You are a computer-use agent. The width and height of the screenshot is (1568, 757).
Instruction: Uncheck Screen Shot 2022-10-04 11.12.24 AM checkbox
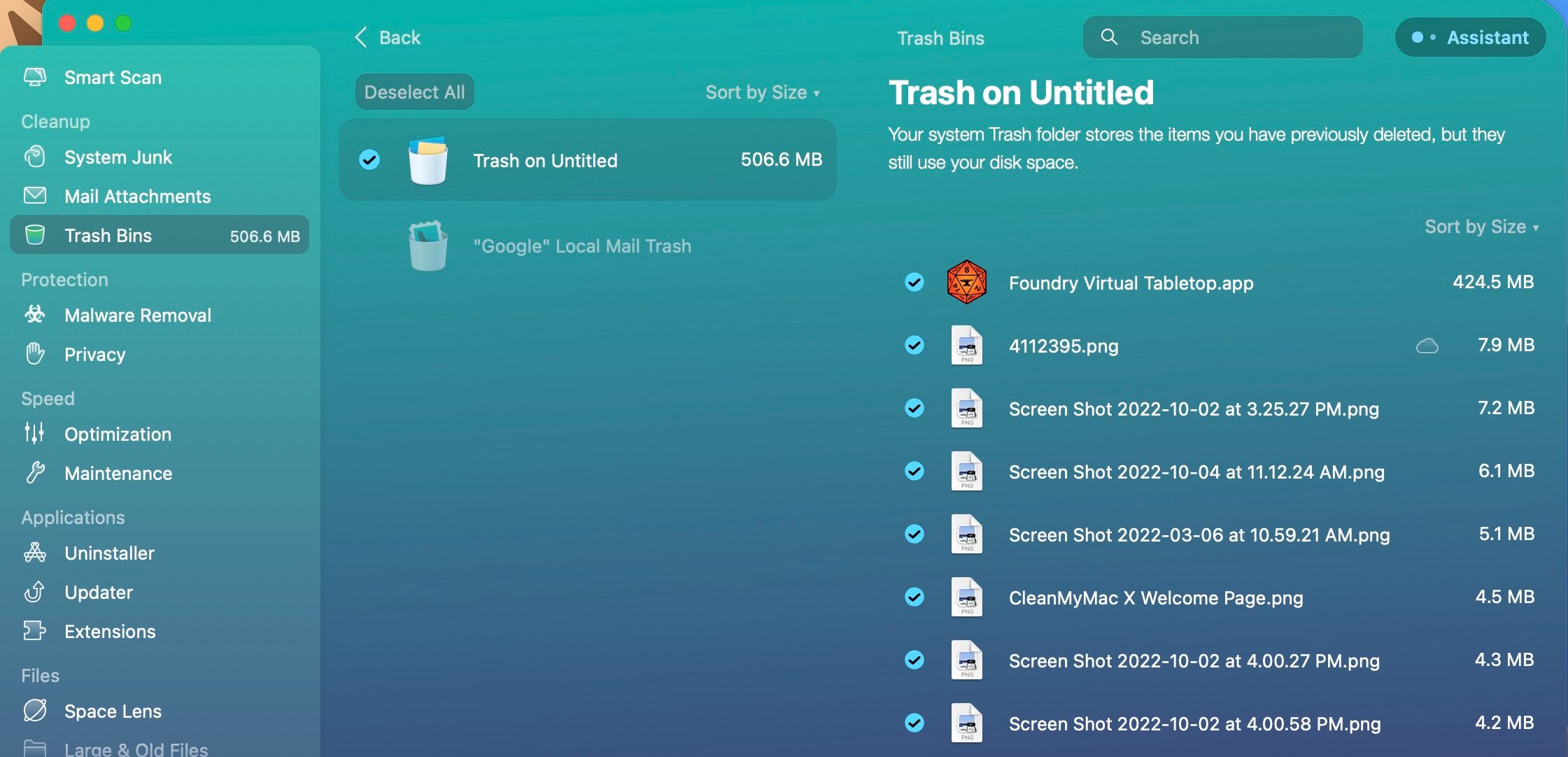[914, 471]
